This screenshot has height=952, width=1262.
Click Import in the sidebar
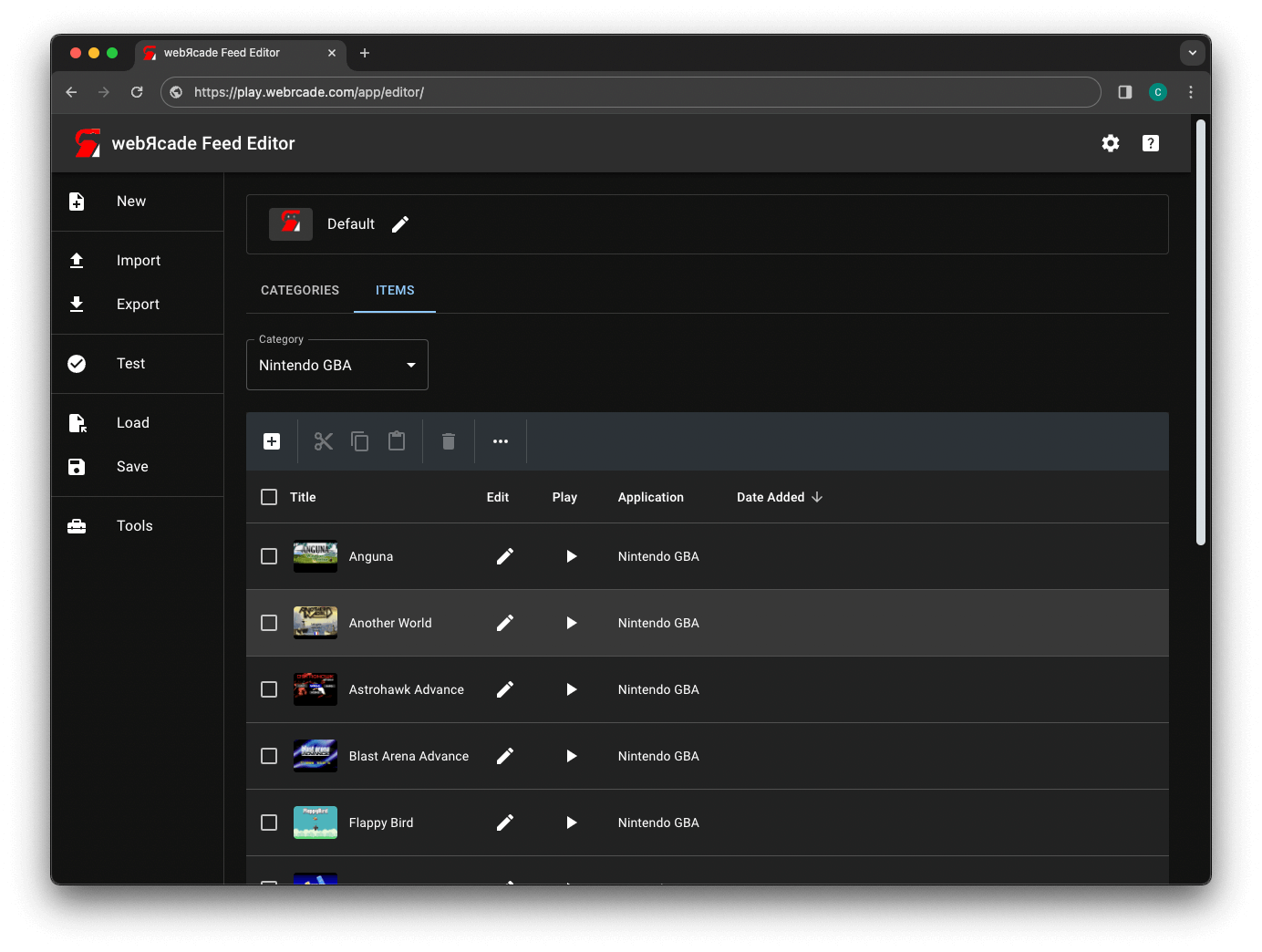[137, 261]
